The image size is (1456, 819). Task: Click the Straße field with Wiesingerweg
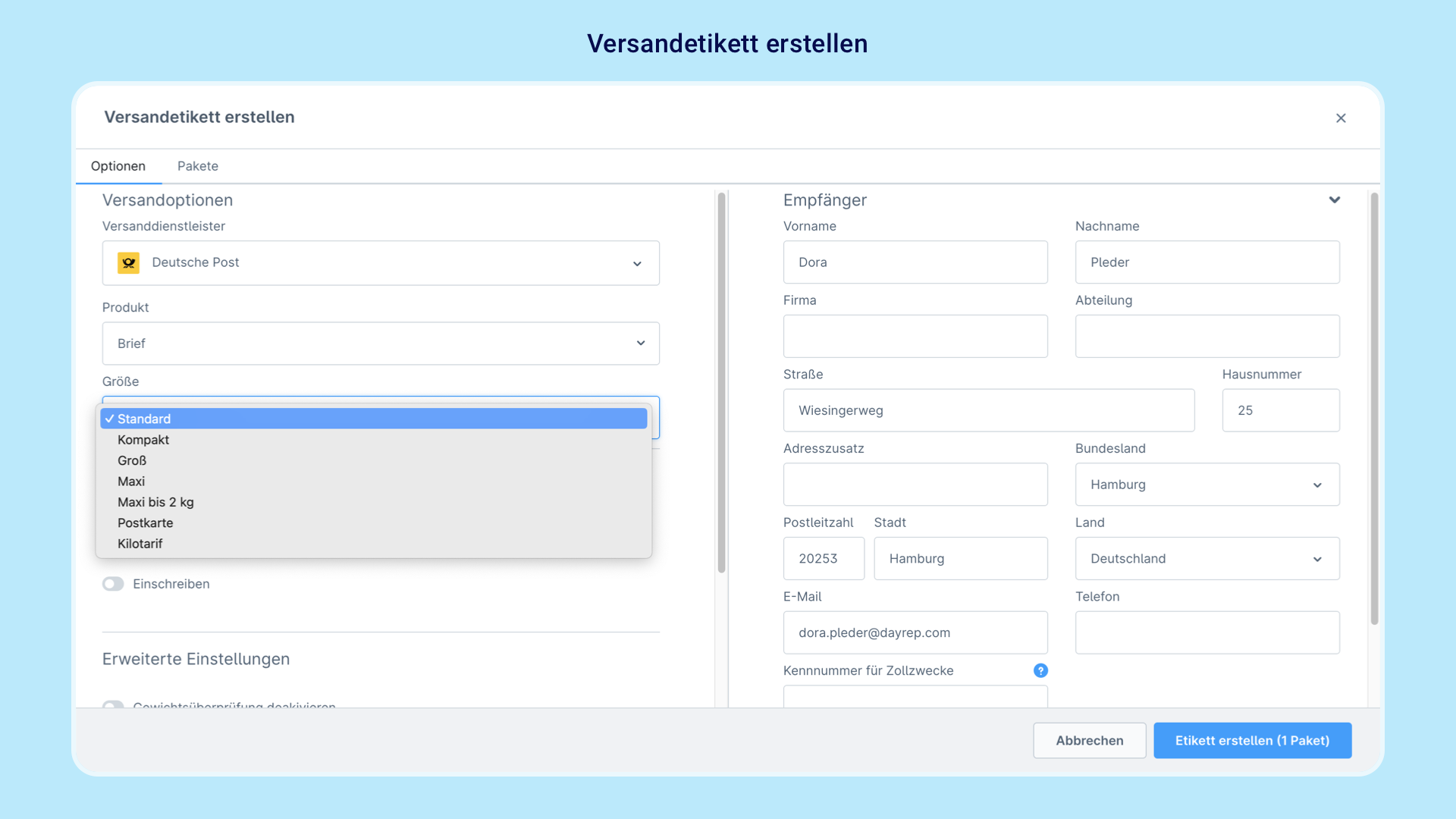(x=989, y=410)
